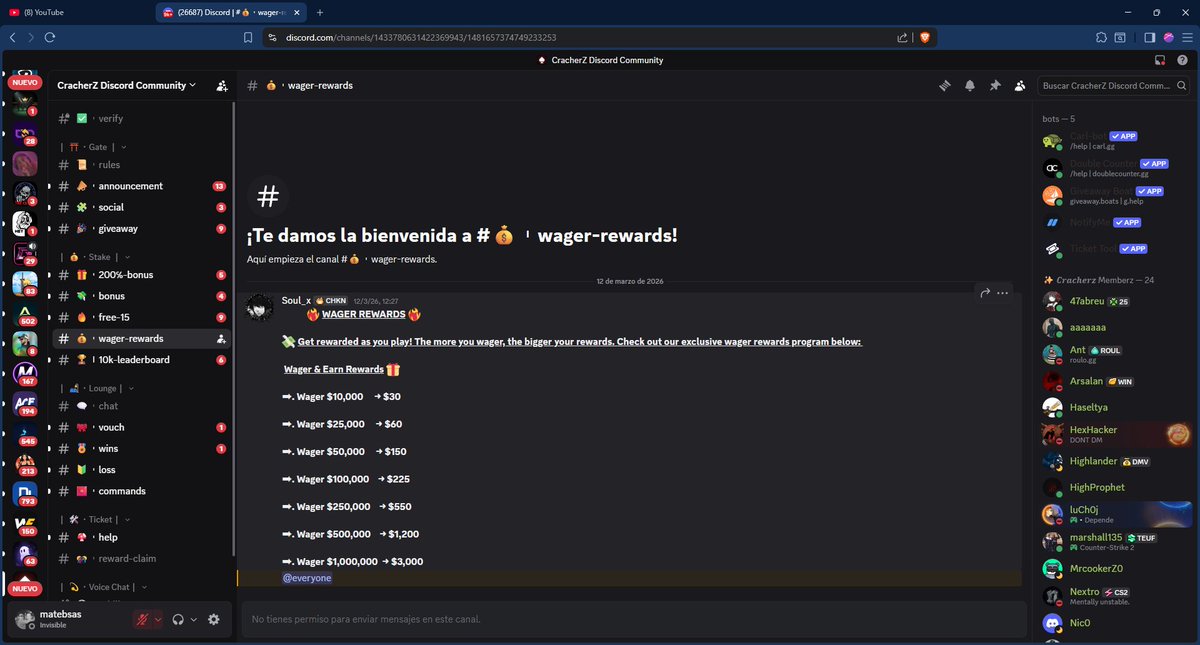Click the forward arrow on Soul_x message
This screenshot has width=1200, height=645.
pyautogui.click(x=985, y=293)
